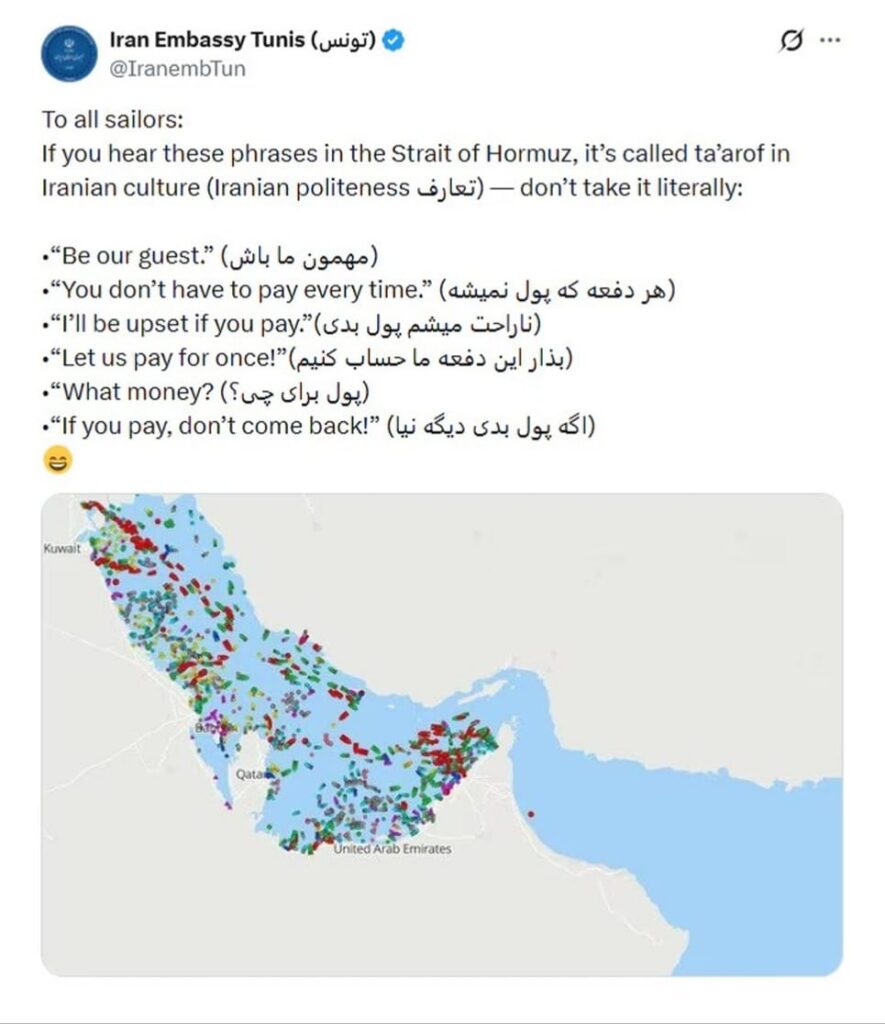This screenshot has height=1024, width=885.
Task: Open the three-dot more options menu
Action: point(830,42)
